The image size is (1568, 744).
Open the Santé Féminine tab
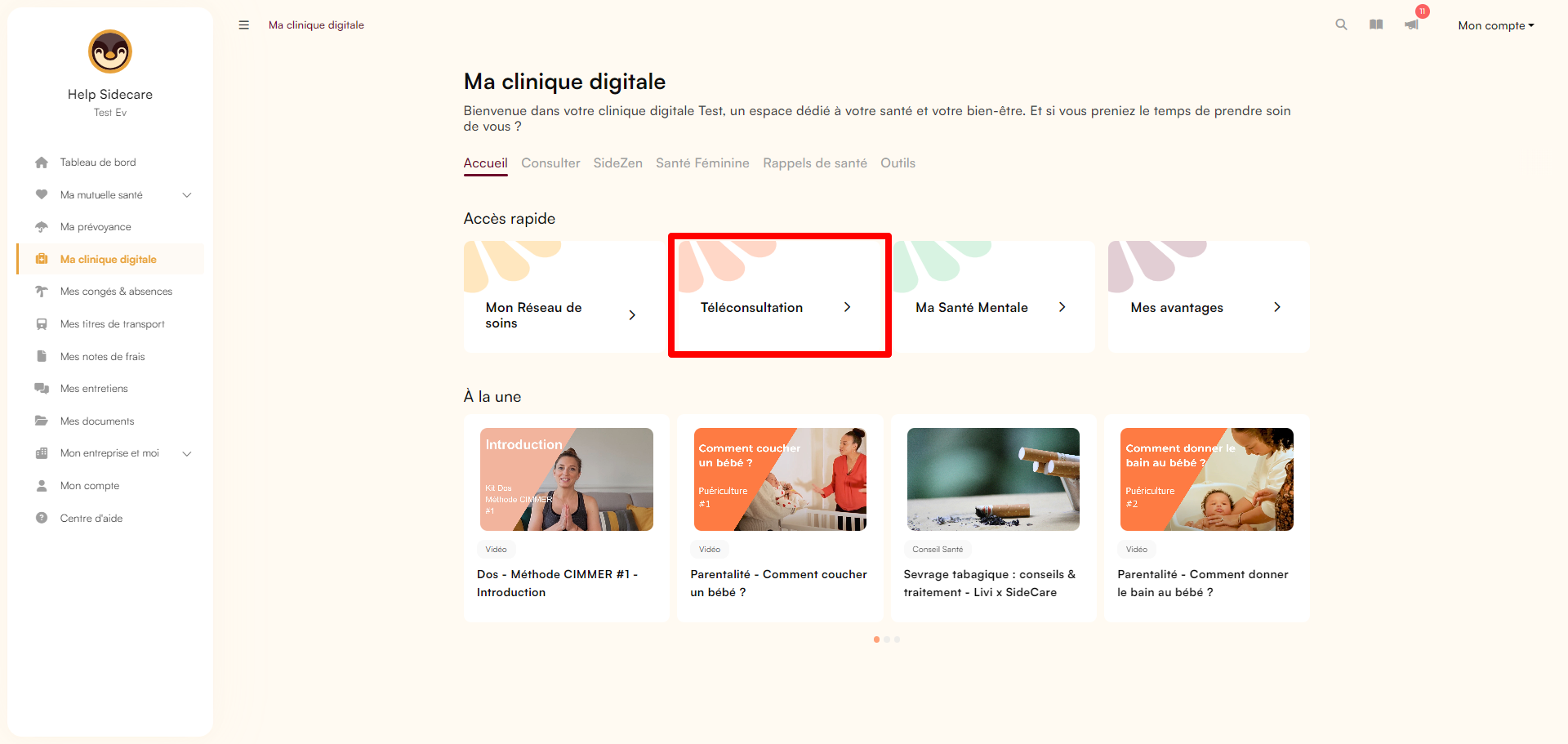tap(702, 163)
